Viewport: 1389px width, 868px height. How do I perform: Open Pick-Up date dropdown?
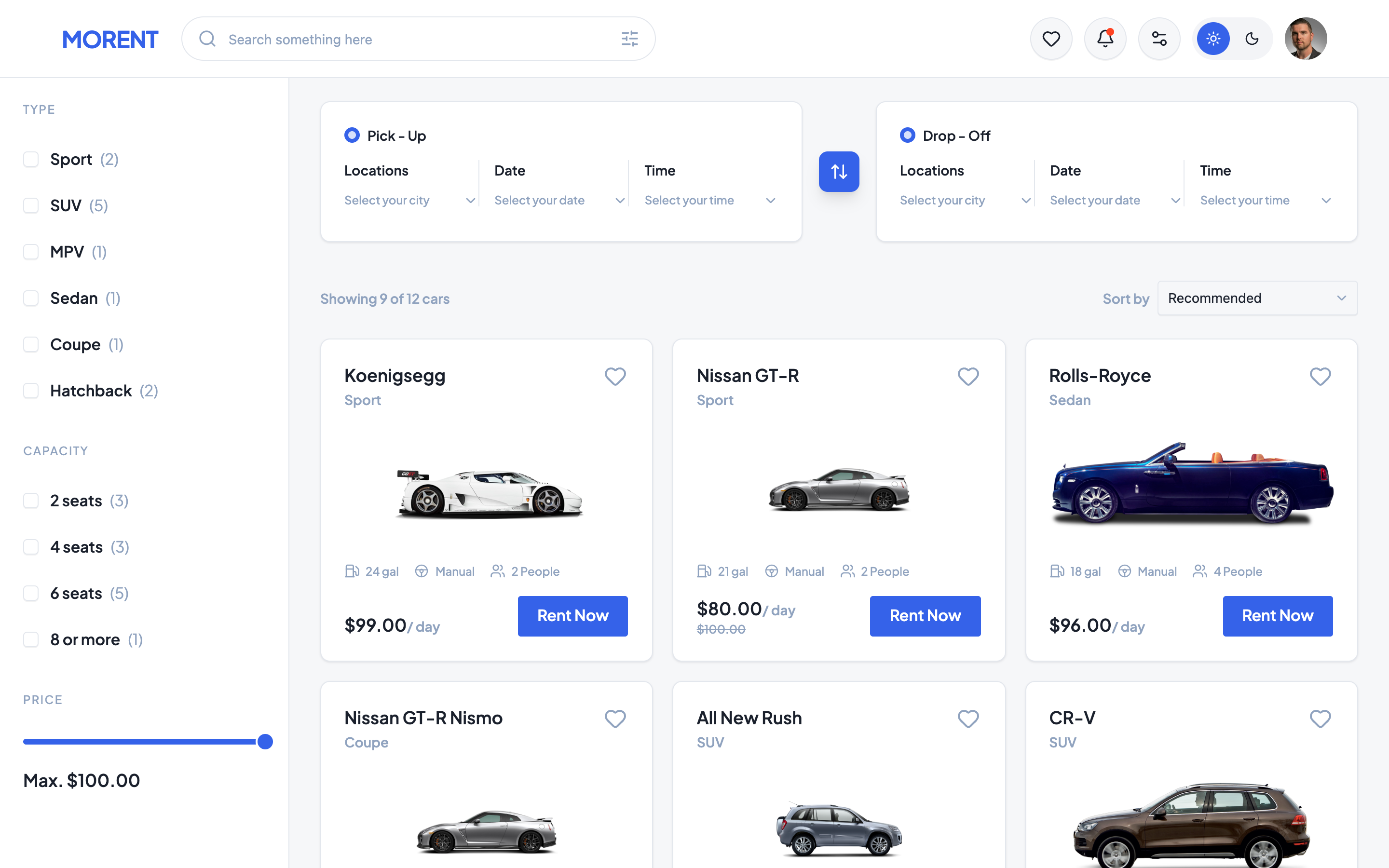(x=559, y=200)
